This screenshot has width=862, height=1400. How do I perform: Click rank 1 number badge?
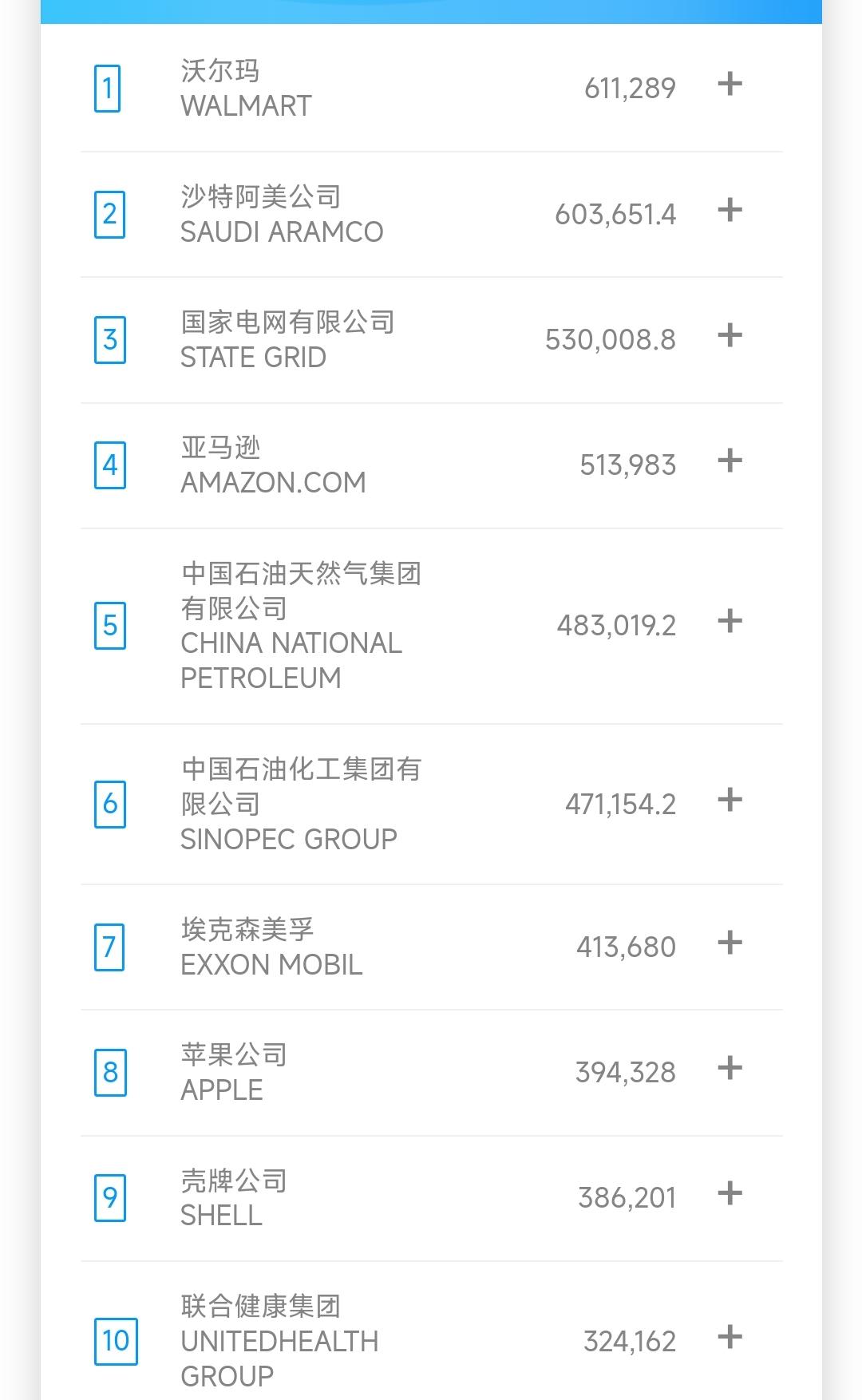point(108,89)
